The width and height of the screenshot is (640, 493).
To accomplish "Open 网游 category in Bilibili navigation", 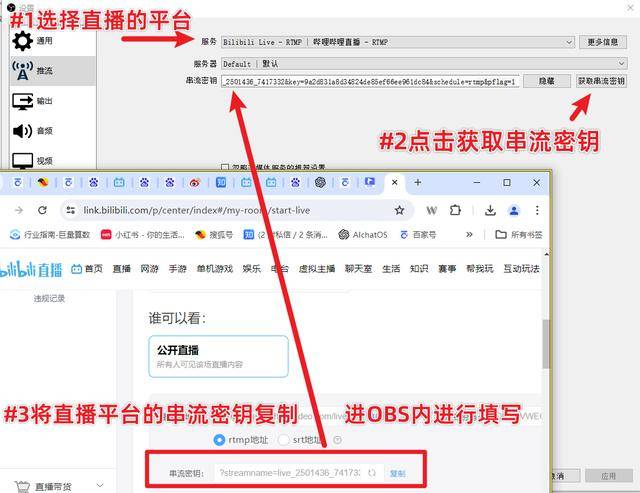I will (149, 269).
